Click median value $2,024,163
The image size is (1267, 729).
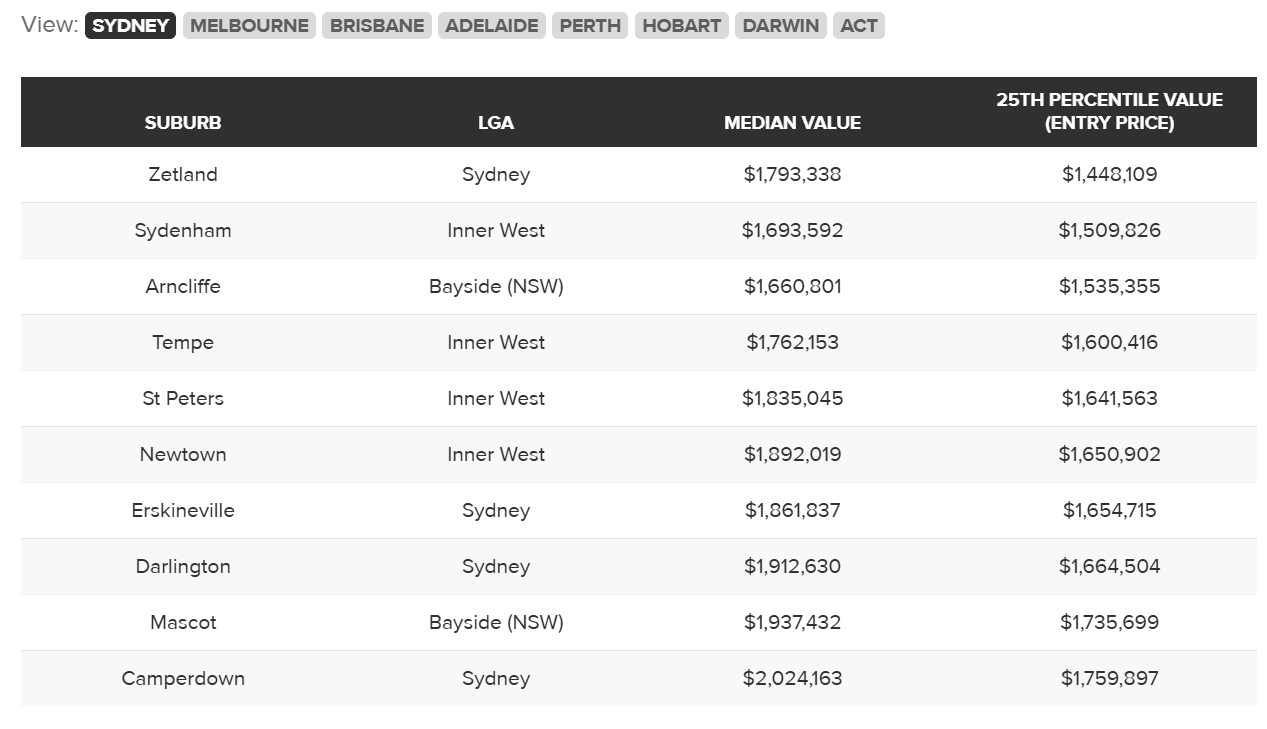792,678
